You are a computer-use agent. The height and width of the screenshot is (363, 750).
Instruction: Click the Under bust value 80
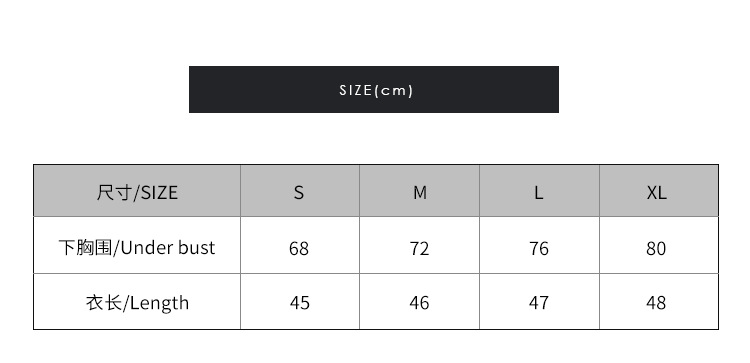656,249
